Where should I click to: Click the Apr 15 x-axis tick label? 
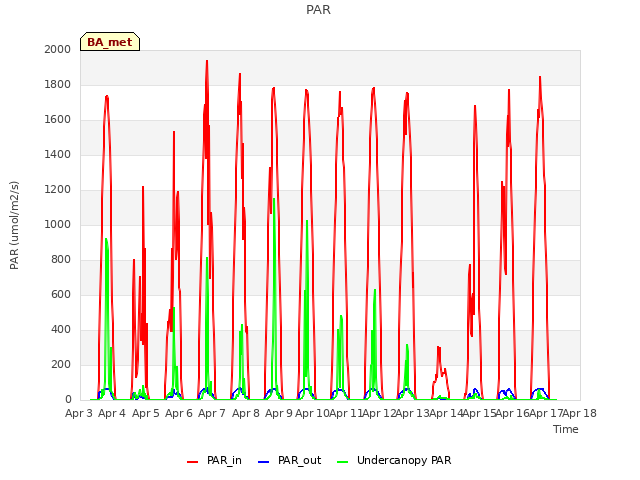click(x=479, y=413)
